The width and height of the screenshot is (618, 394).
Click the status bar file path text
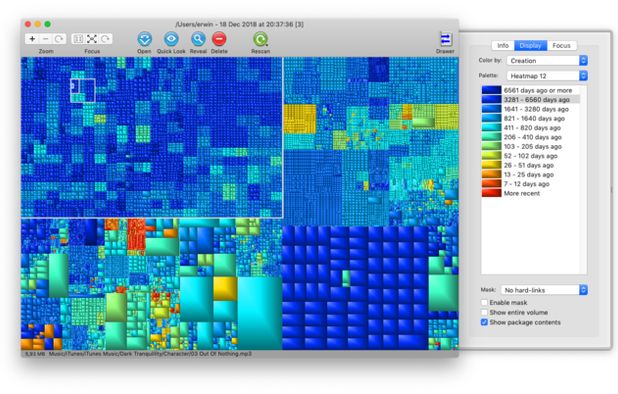click(x=150, y=354)
